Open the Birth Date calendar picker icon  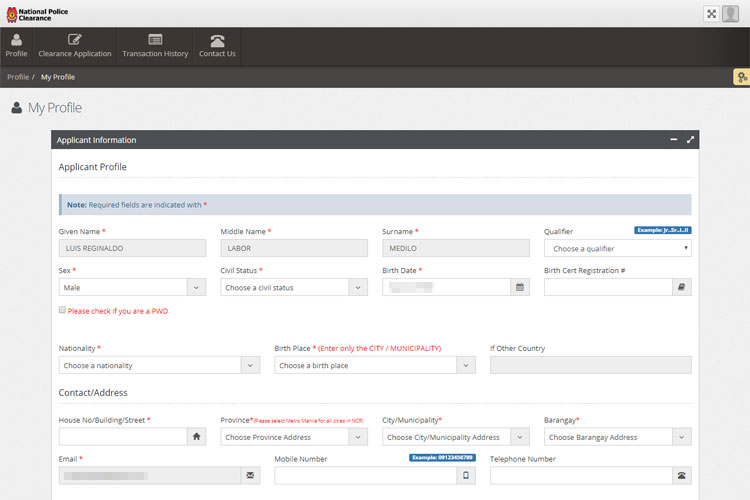520,287
